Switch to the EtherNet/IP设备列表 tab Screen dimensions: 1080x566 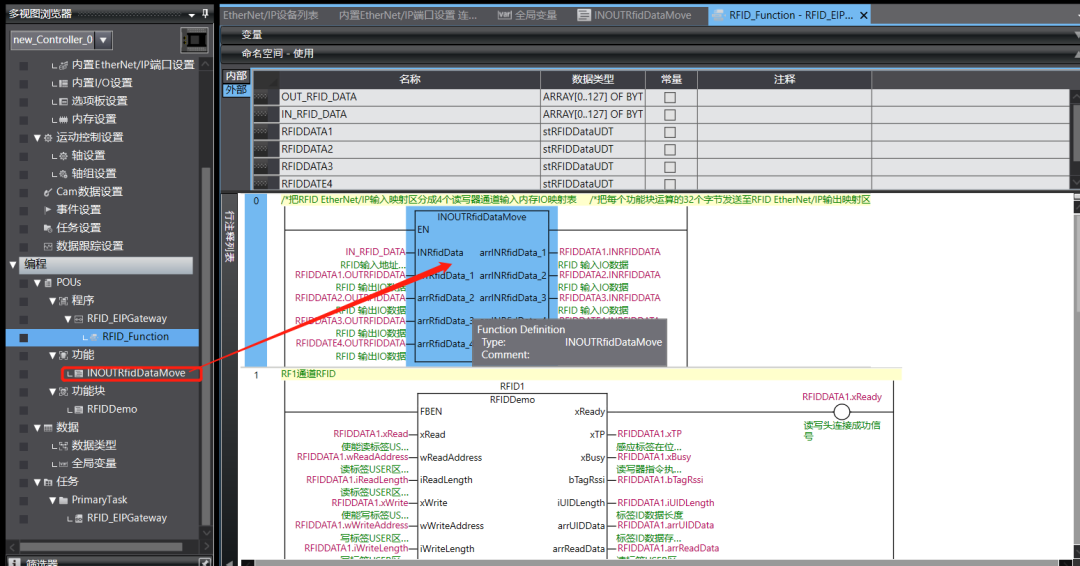pyautogui.click(x=271, y=15)
